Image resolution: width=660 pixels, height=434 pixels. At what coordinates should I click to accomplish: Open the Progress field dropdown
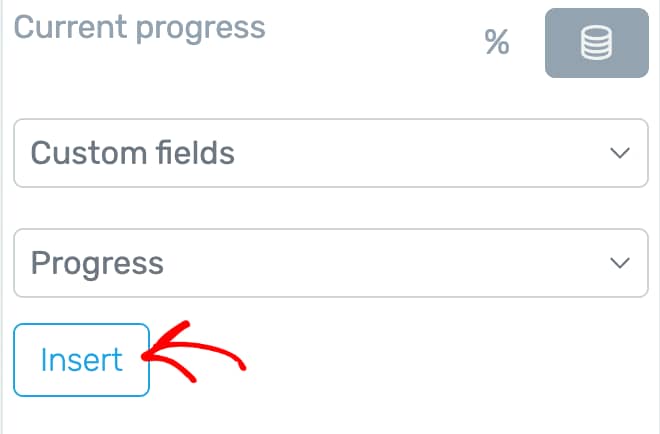331,263
